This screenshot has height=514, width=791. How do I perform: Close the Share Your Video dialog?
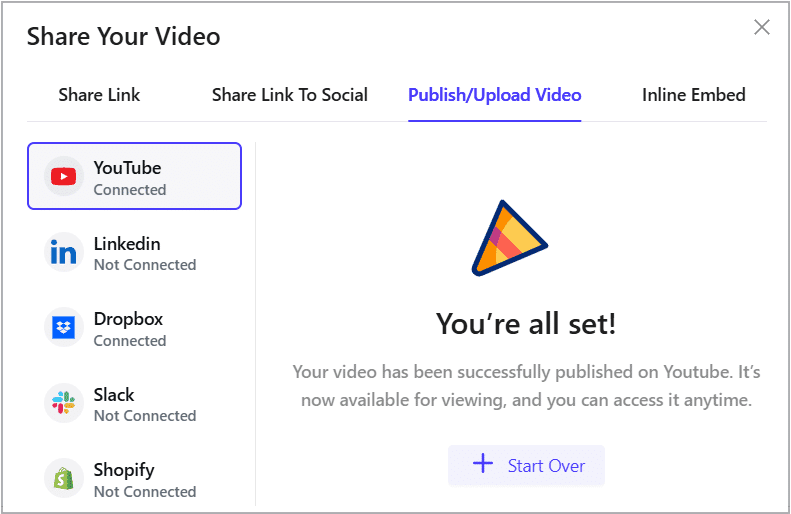(761, 27)
